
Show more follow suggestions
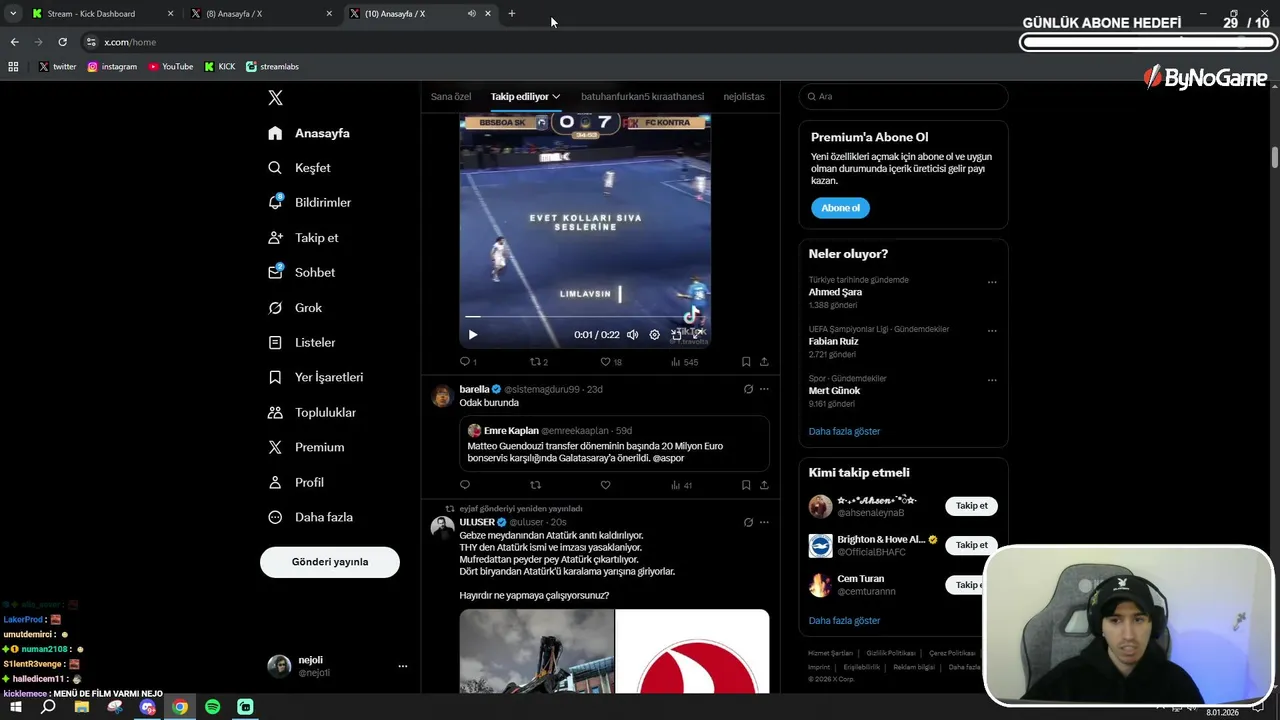coord(845,621)
